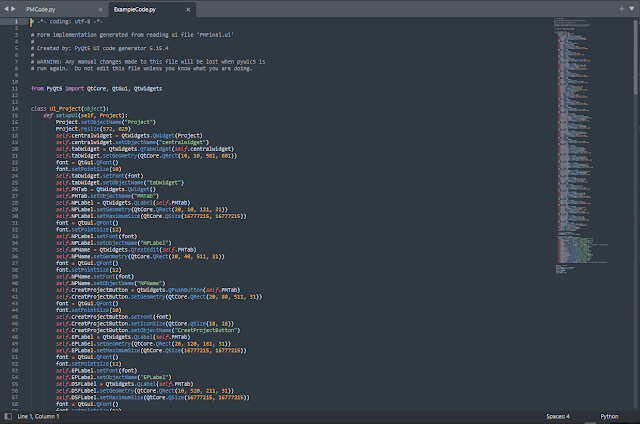Toggle the side bar from status bar icon
This screenshot has width=640, height=424.
click(8, 416)
